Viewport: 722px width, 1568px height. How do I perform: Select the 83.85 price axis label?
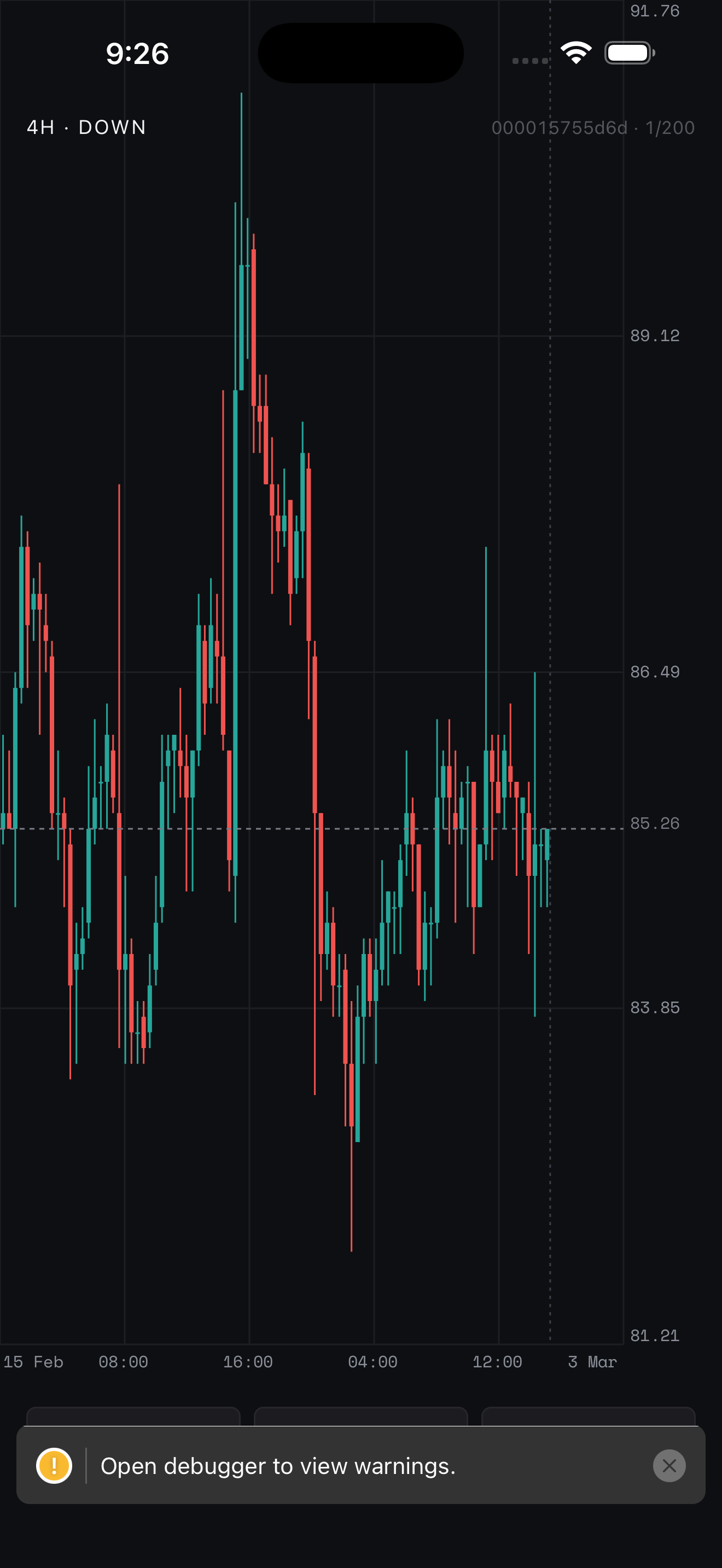(655, 1008)
